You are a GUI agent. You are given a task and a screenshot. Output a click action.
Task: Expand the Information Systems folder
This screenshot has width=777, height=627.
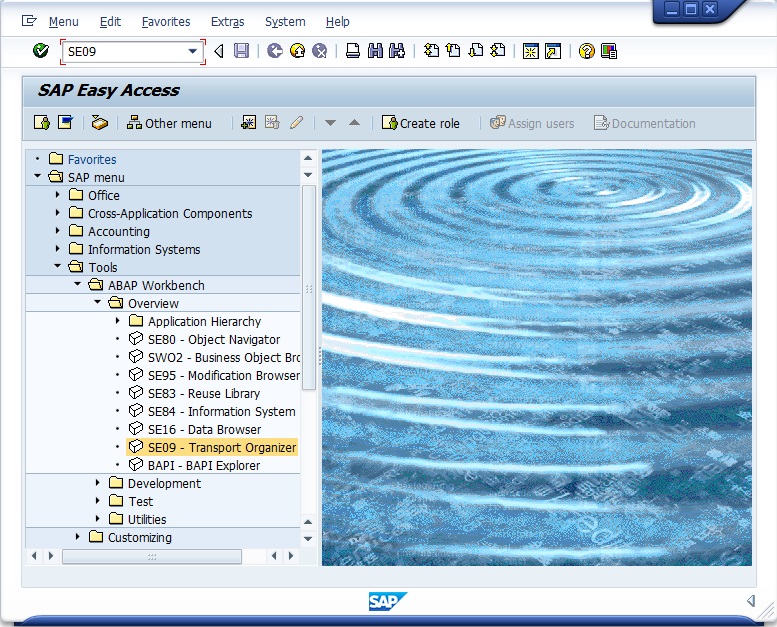point(57,248)
